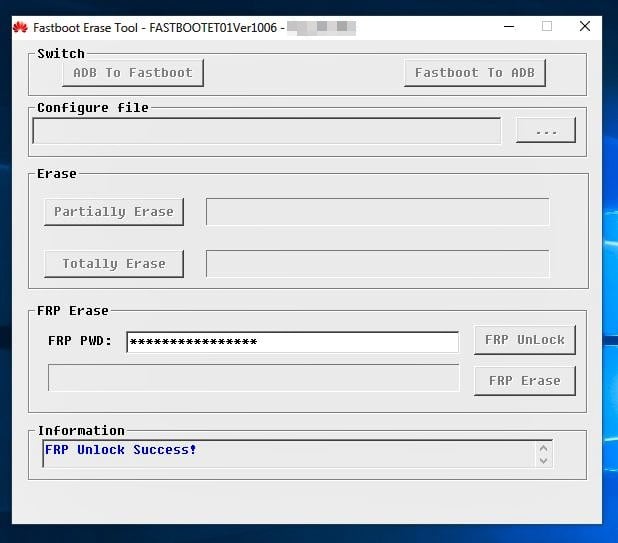Click the down arrow of Information scrollbar
Screen dimensions: 618x543
(x=544, y=460)
